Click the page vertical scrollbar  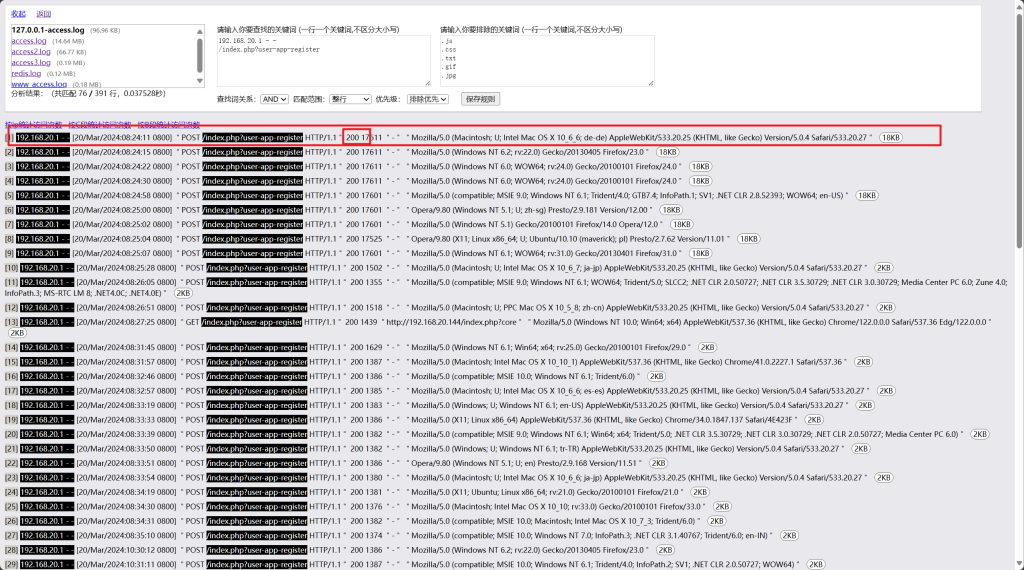coord(1018,300)
